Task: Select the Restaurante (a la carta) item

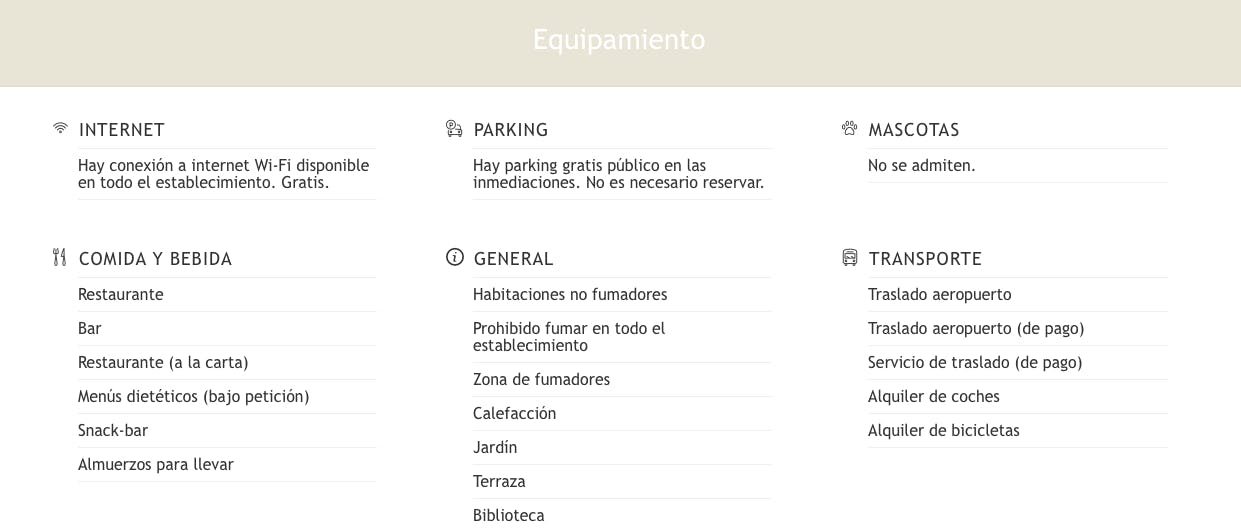Action: pos(163,362)
